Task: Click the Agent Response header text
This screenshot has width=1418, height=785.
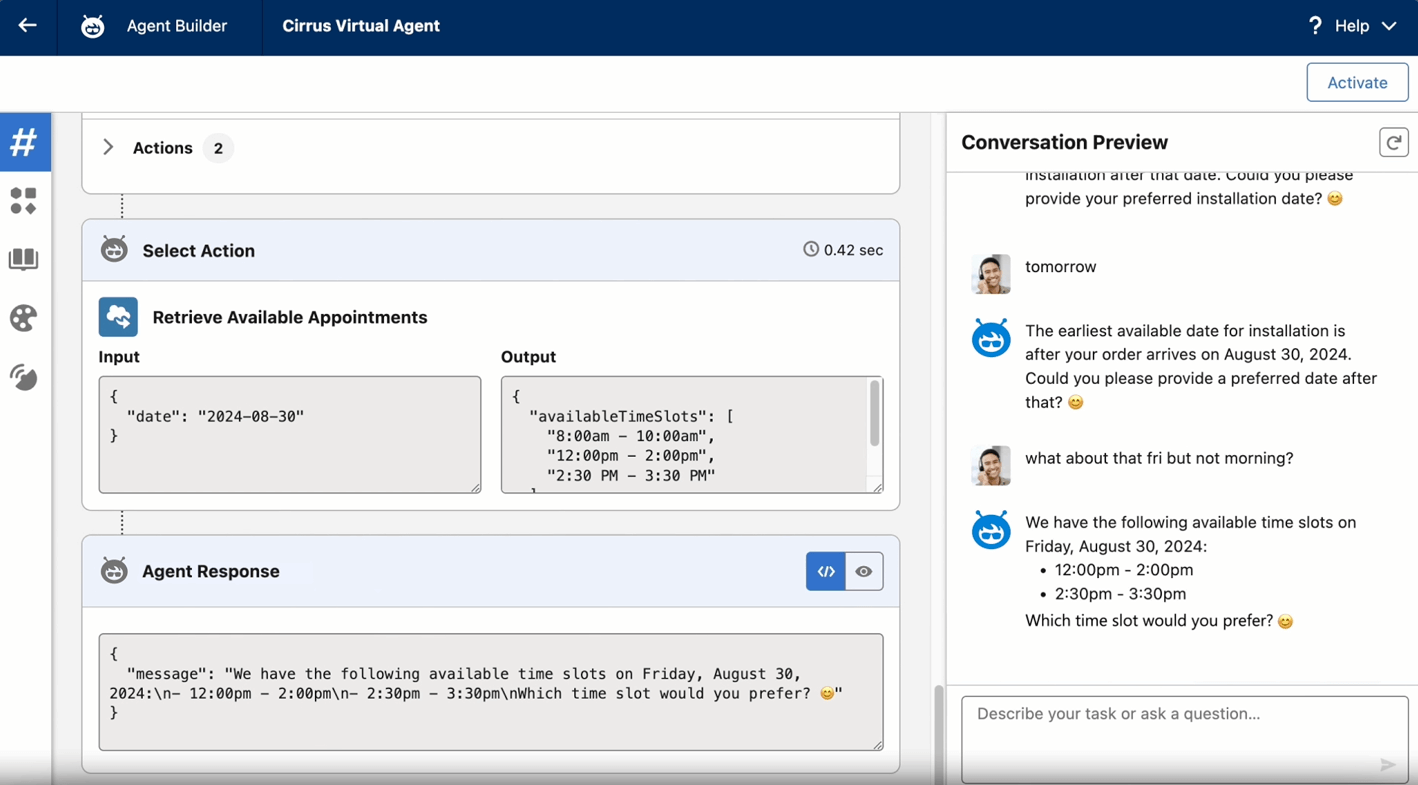Action: point(211,572)
